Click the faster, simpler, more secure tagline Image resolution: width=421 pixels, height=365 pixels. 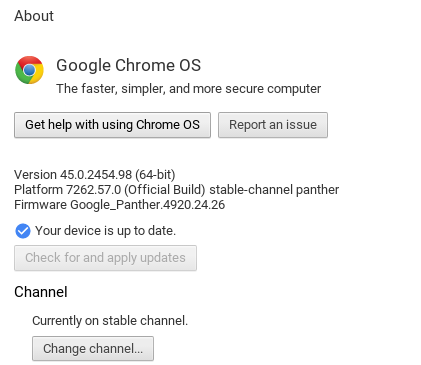pos(188,89)
